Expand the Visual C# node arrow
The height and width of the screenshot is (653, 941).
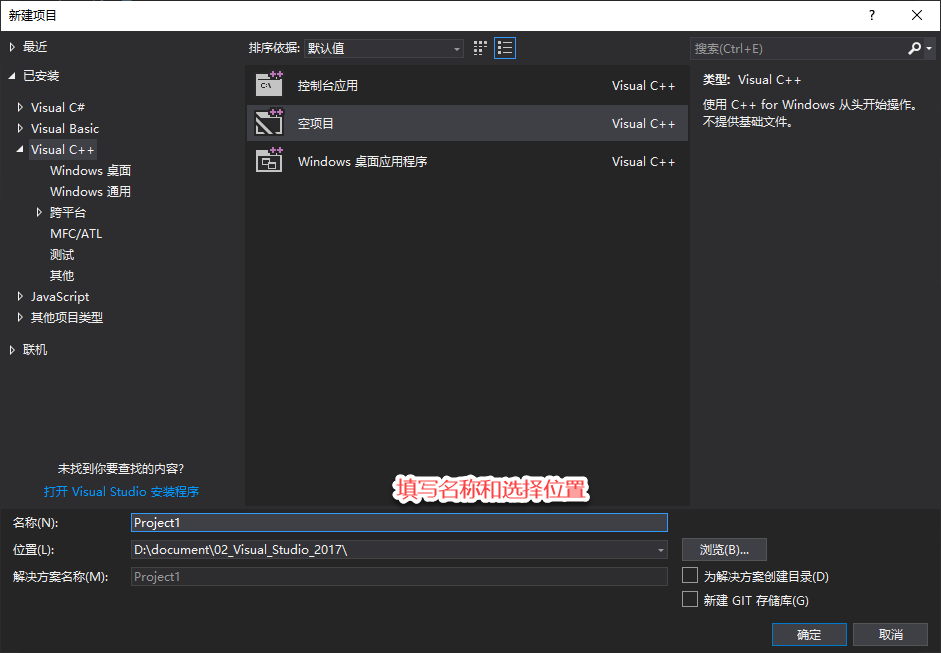(x=20, y=107)
